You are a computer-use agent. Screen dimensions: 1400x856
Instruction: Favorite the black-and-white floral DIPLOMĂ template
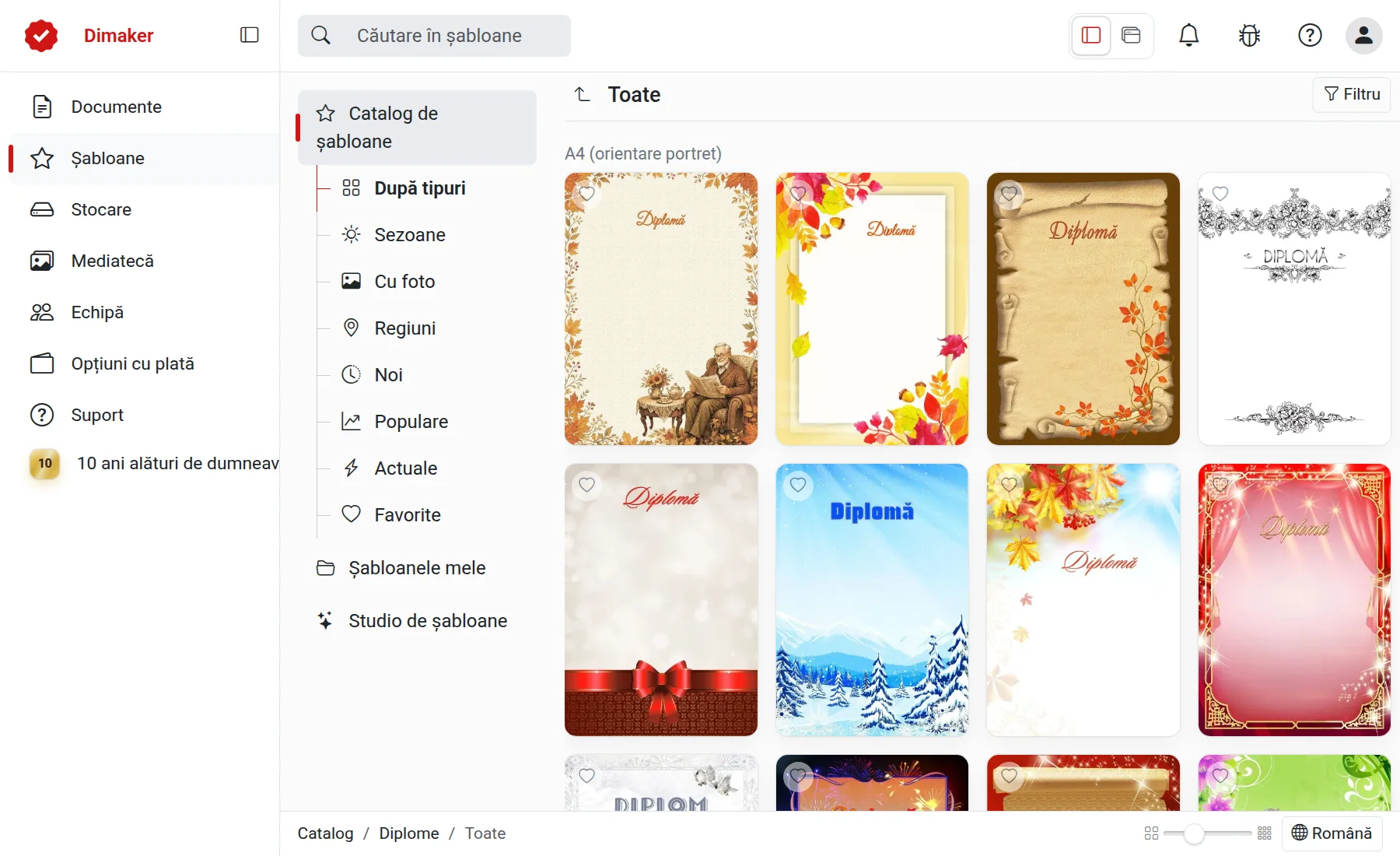[x=1220, y=194]
